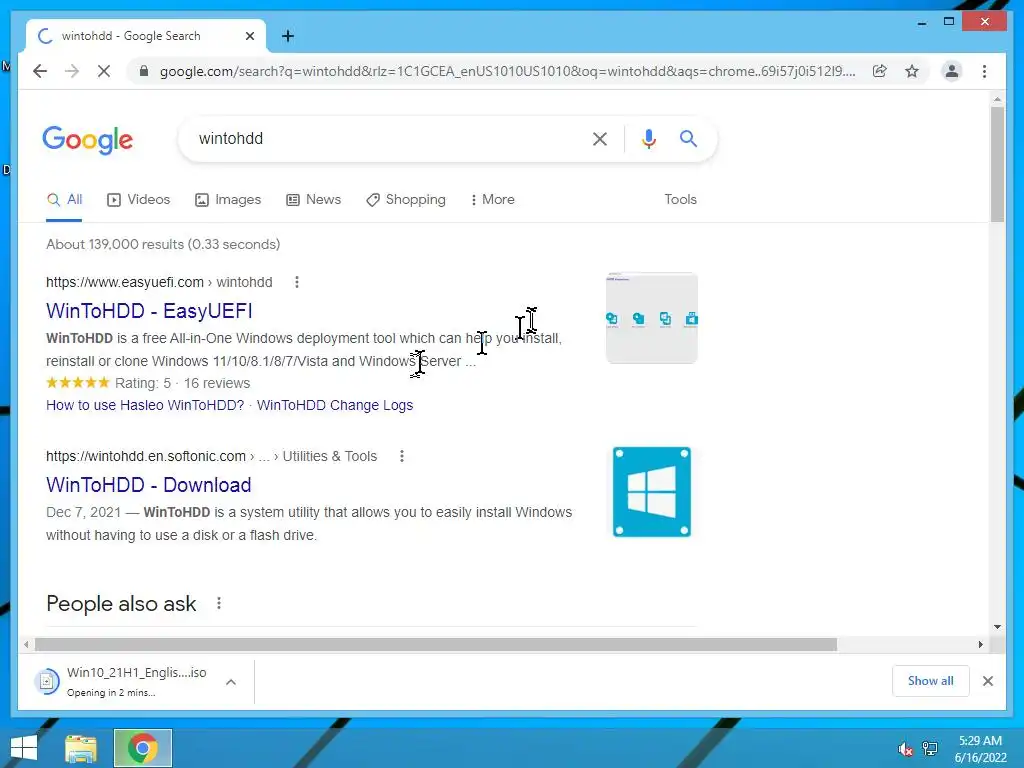Click the vertical scrollbar thumb
This screenshot has height=768, width=1024.
(997, 165)
